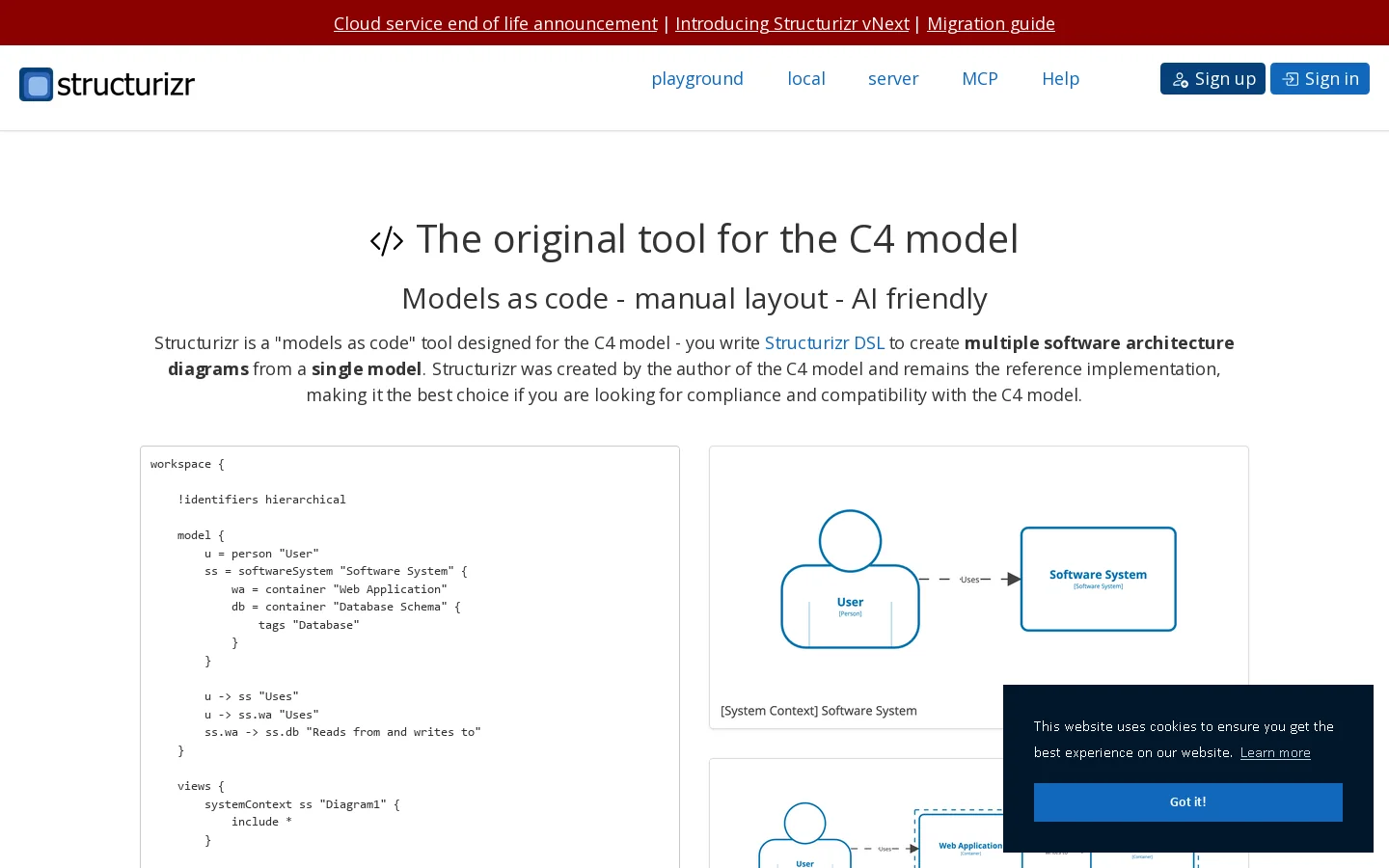The image size is (1389, 868).
Task: Click the 'u = person "User"' code line
Action: point(261,554)
